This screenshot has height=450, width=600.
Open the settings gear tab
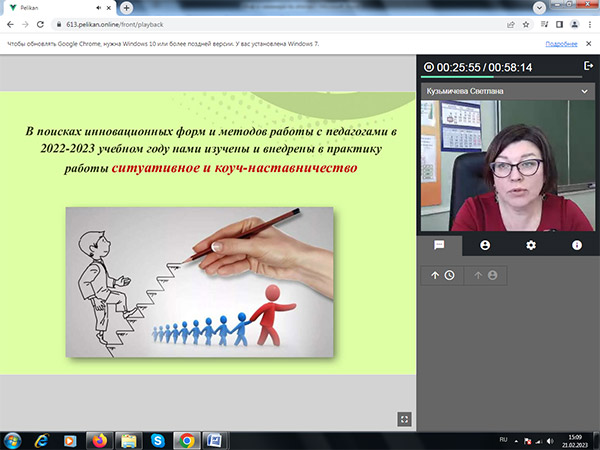pyautogui.click(x=531, y=245)
